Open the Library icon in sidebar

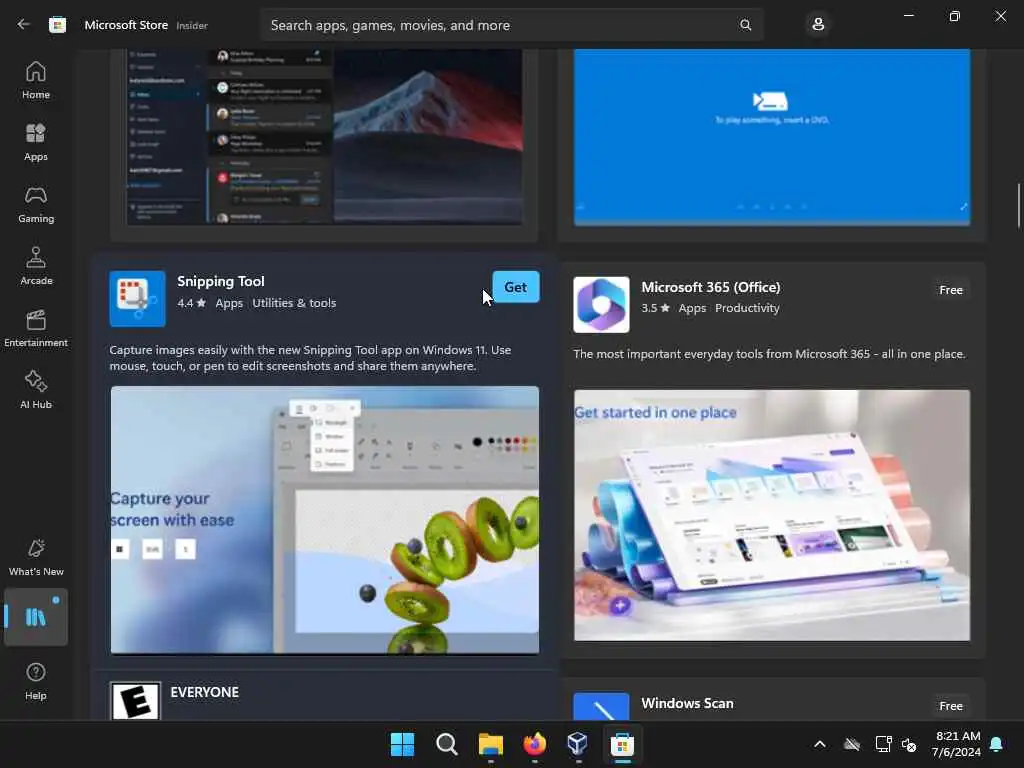(36, 616)
